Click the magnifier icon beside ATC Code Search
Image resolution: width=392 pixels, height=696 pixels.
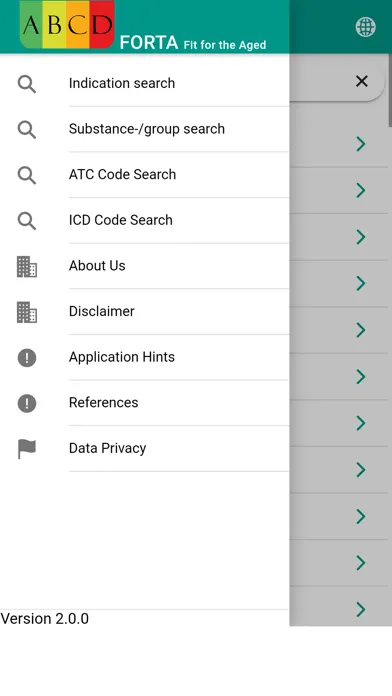[27, 175]
